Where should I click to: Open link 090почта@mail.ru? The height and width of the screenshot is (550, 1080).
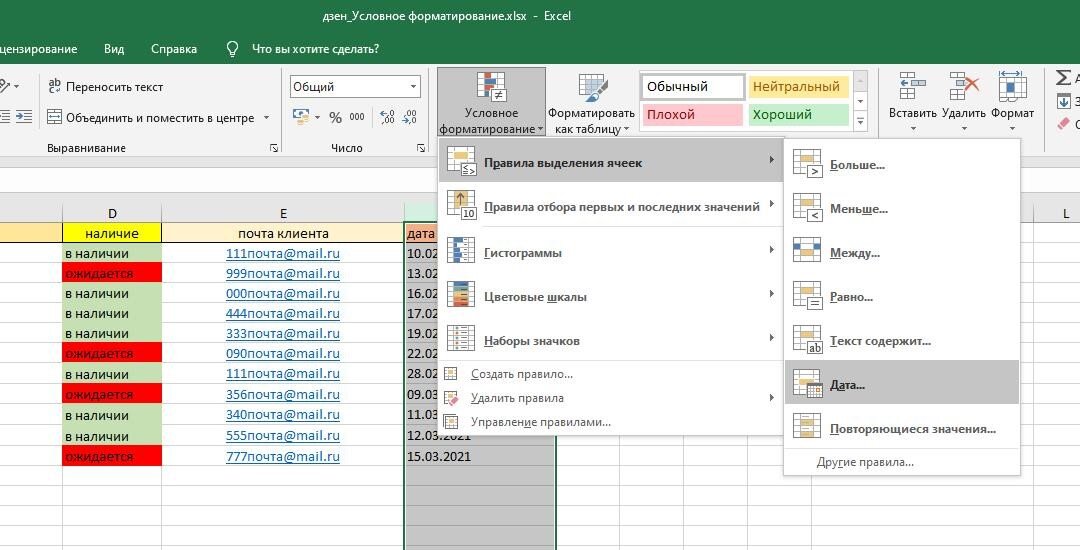click(282, 353)
